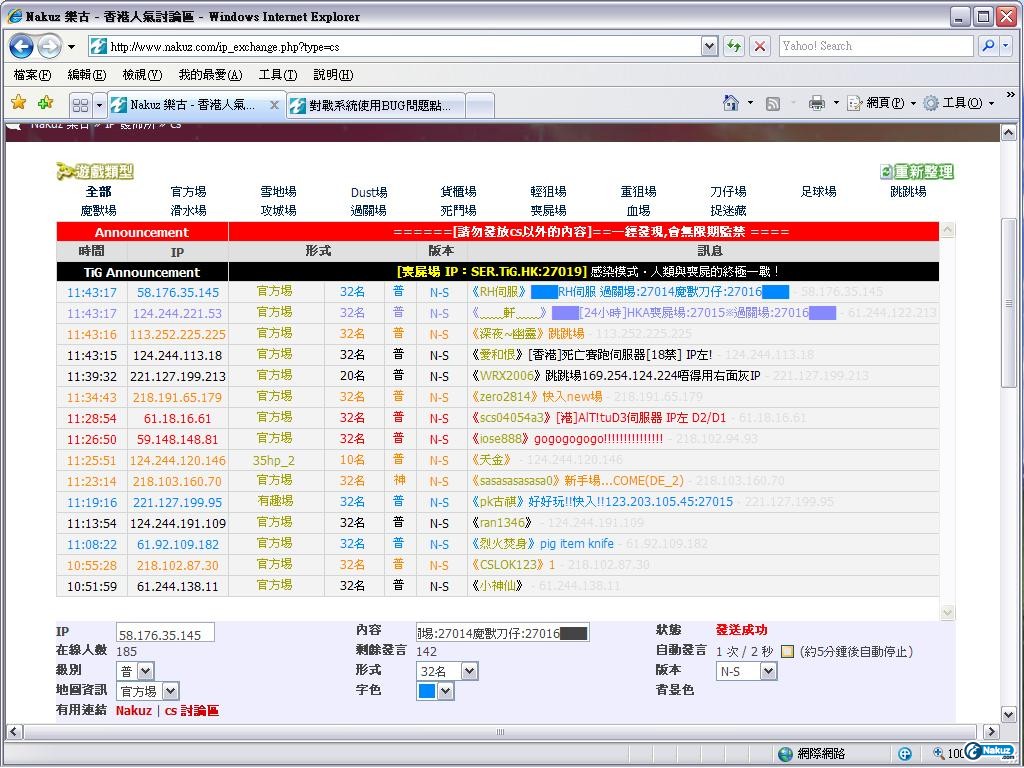Open the search provider dropdown arrow
This screenshot has width=1024, height=768.
pos(1006,46)
